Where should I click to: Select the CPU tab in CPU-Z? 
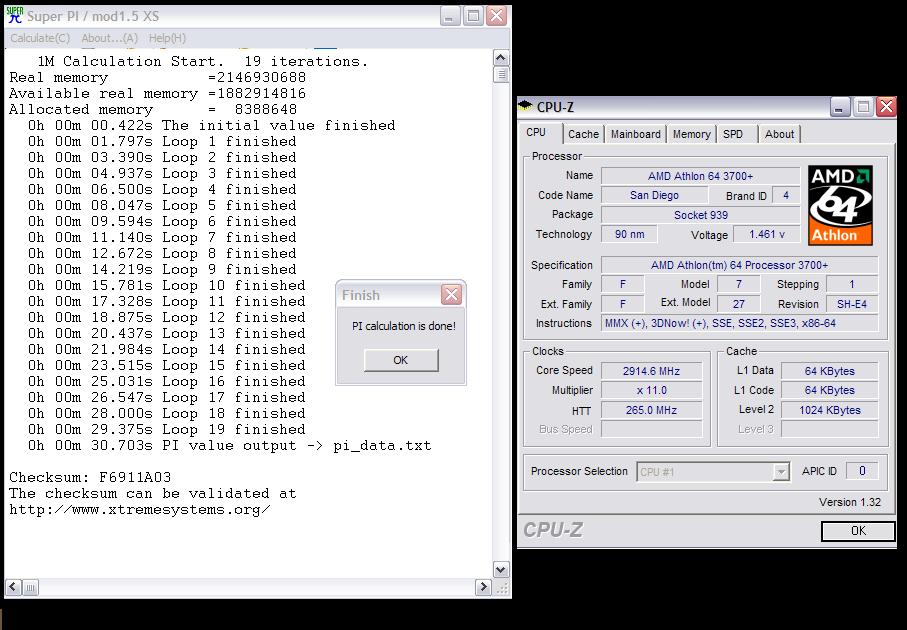click(536, 132)
